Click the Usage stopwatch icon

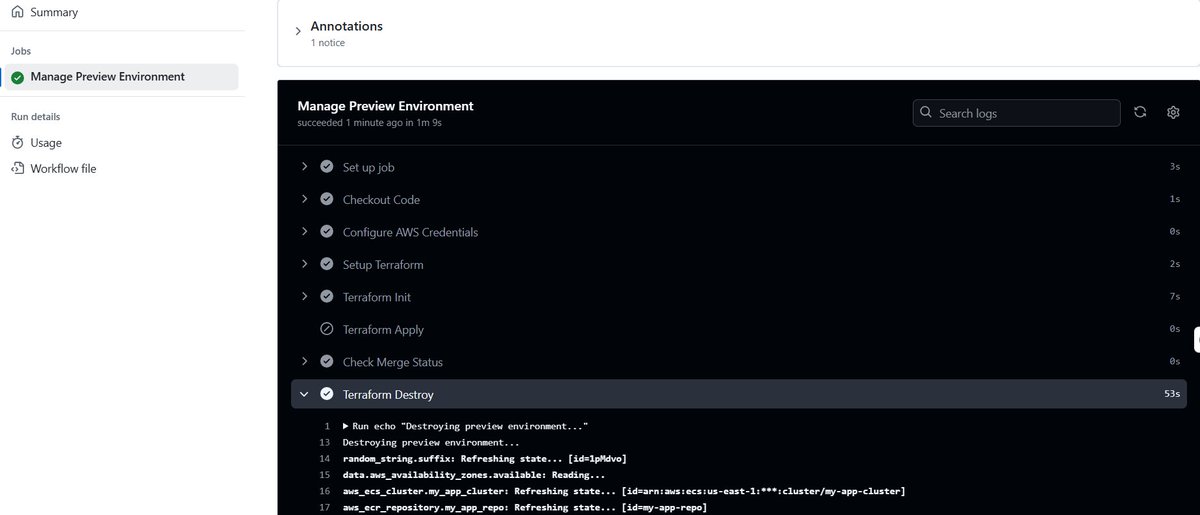(x=17, y=143)
